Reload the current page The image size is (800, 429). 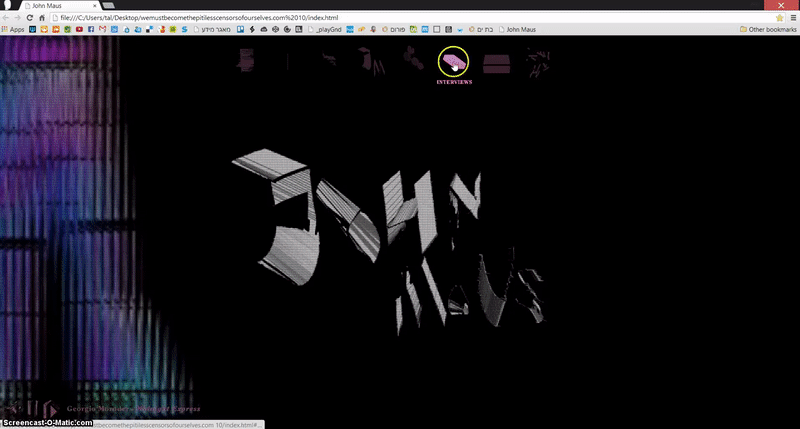30,18
